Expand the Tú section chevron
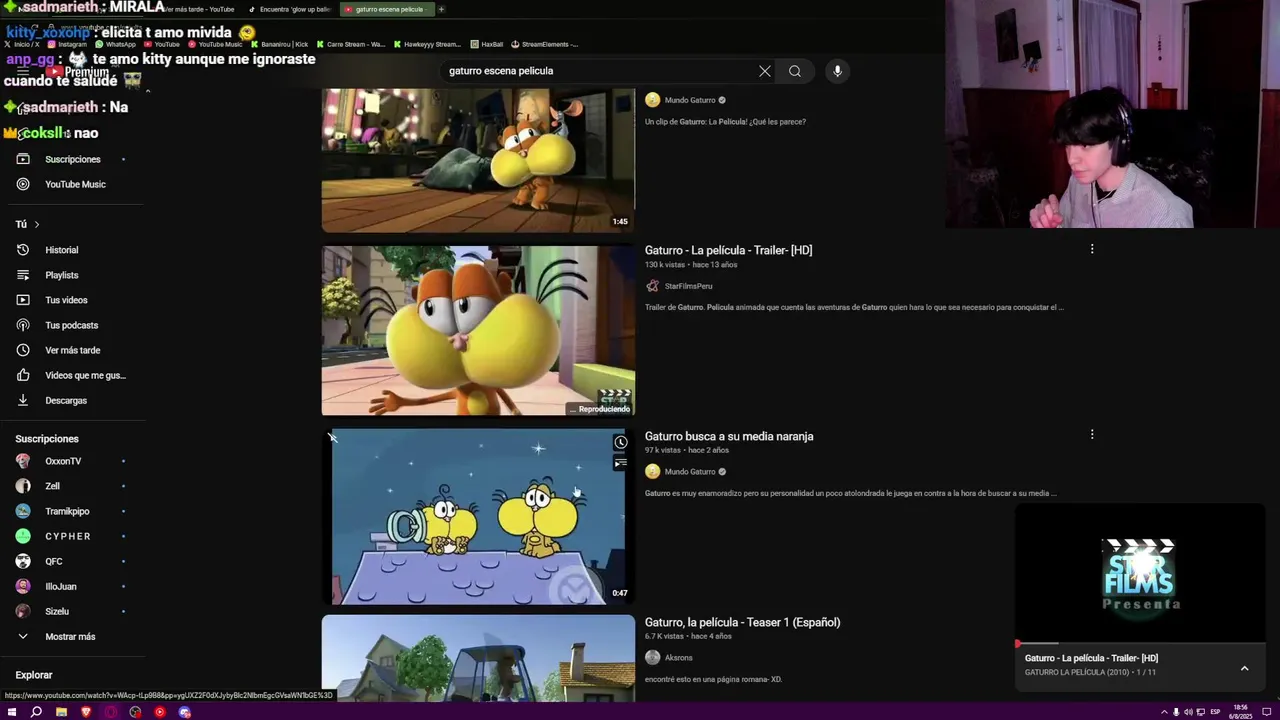The width and height of the screenshot is (1280, 720). point(37,225)
